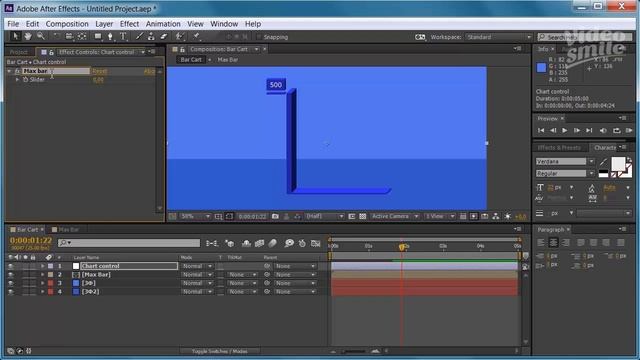Click the snapshot camera icon in viewer

275,216
